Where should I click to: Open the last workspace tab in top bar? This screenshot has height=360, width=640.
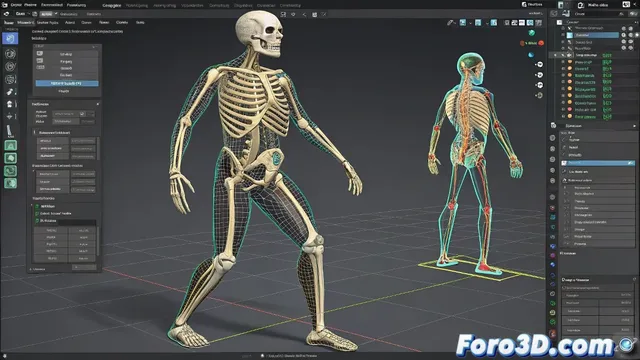click(x=291, y=5)
